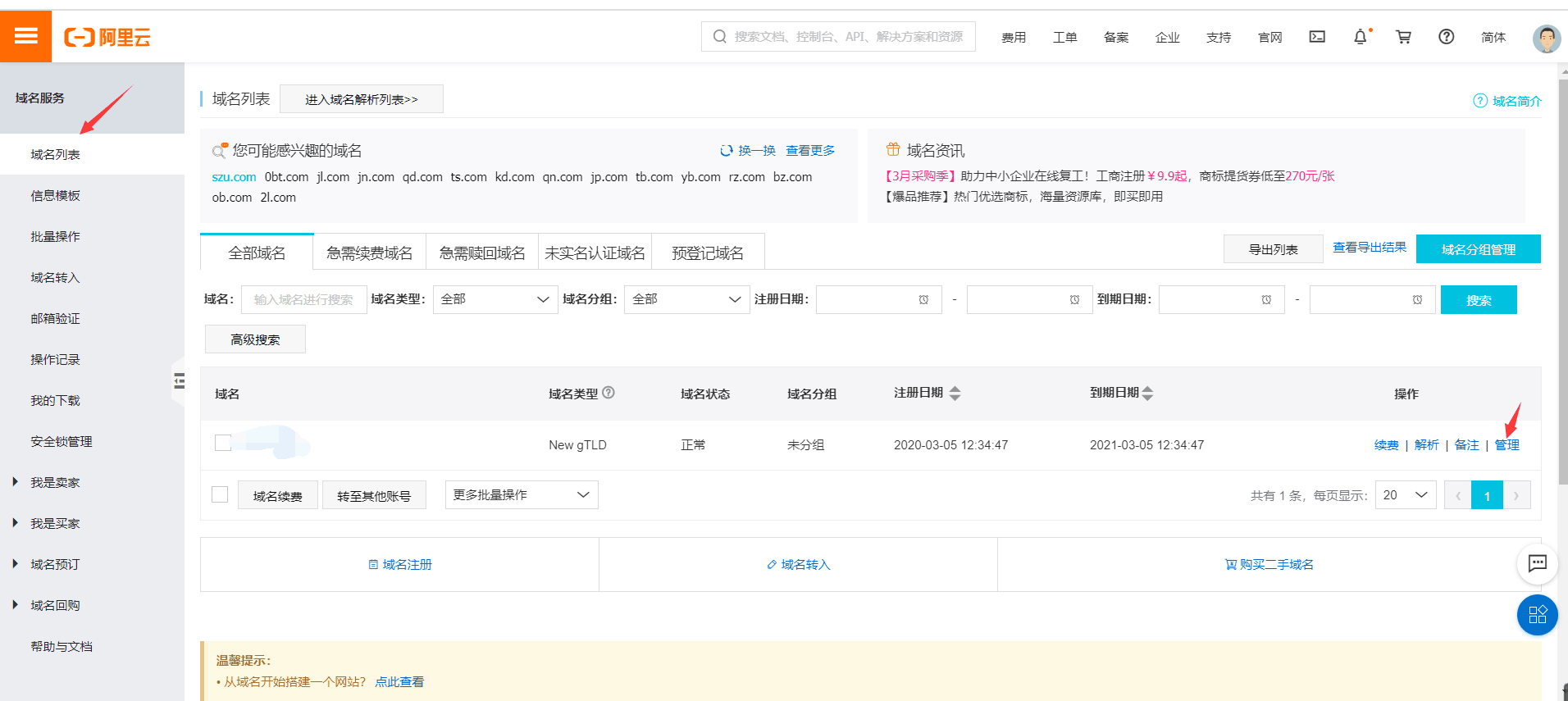The image size is (1568, 701).
Task: Switch language via 简体 menu
Action: pyautogui.click(x=1493, y=37)
